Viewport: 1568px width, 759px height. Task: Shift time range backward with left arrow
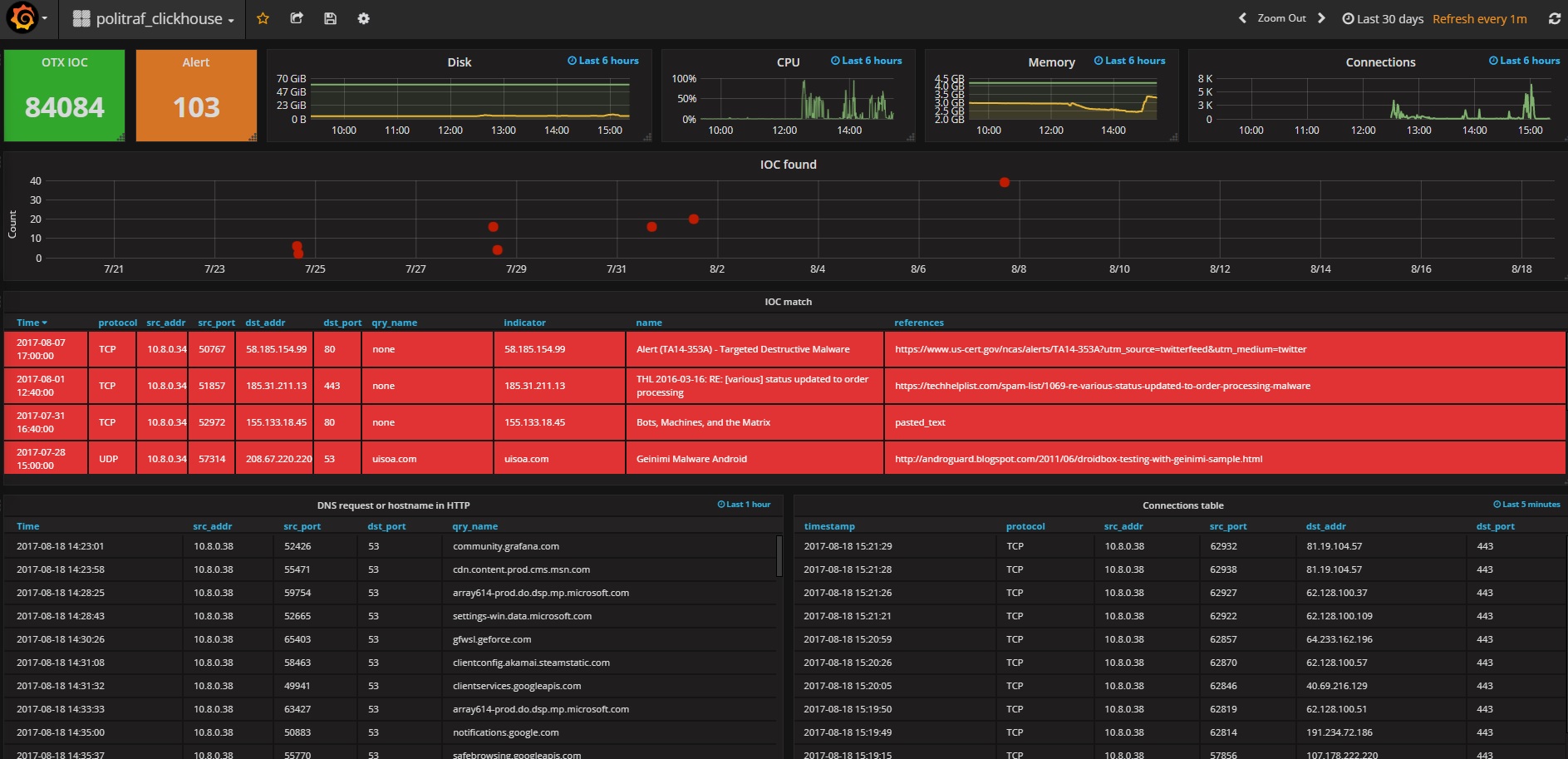pos(1242,18)
